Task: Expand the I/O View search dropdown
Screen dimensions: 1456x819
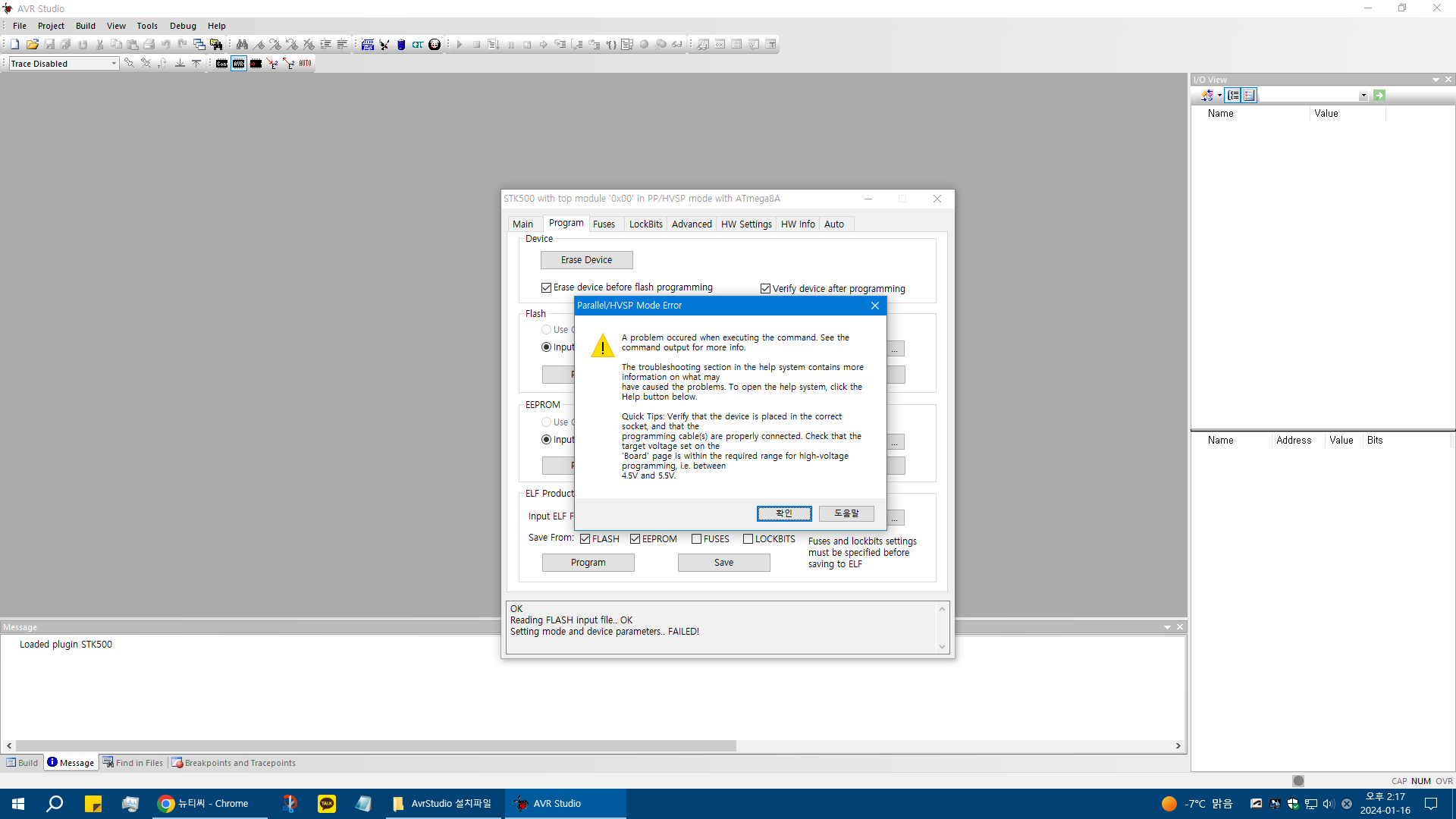Action: [1363, 96]
